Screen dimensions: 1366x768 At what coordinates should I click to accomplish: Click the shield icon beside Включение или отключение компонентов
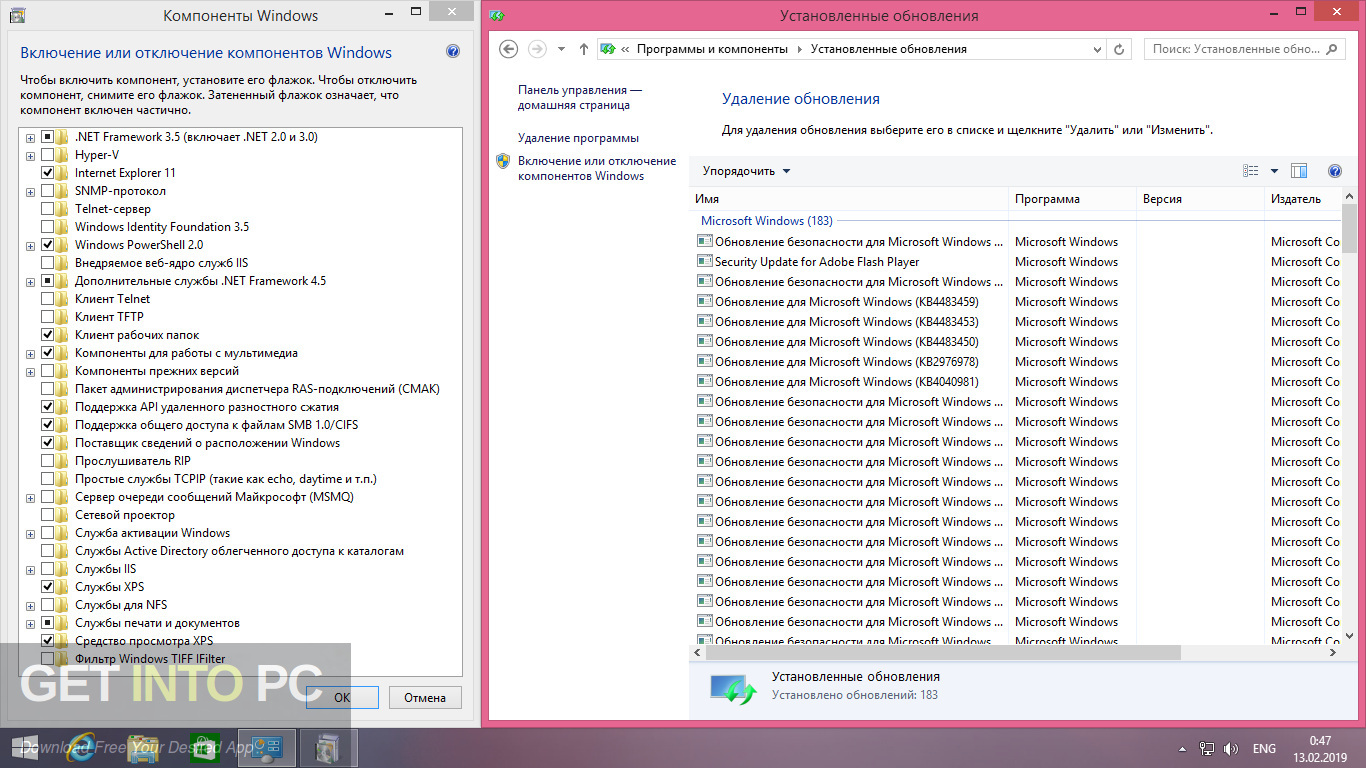coord(503,161)
